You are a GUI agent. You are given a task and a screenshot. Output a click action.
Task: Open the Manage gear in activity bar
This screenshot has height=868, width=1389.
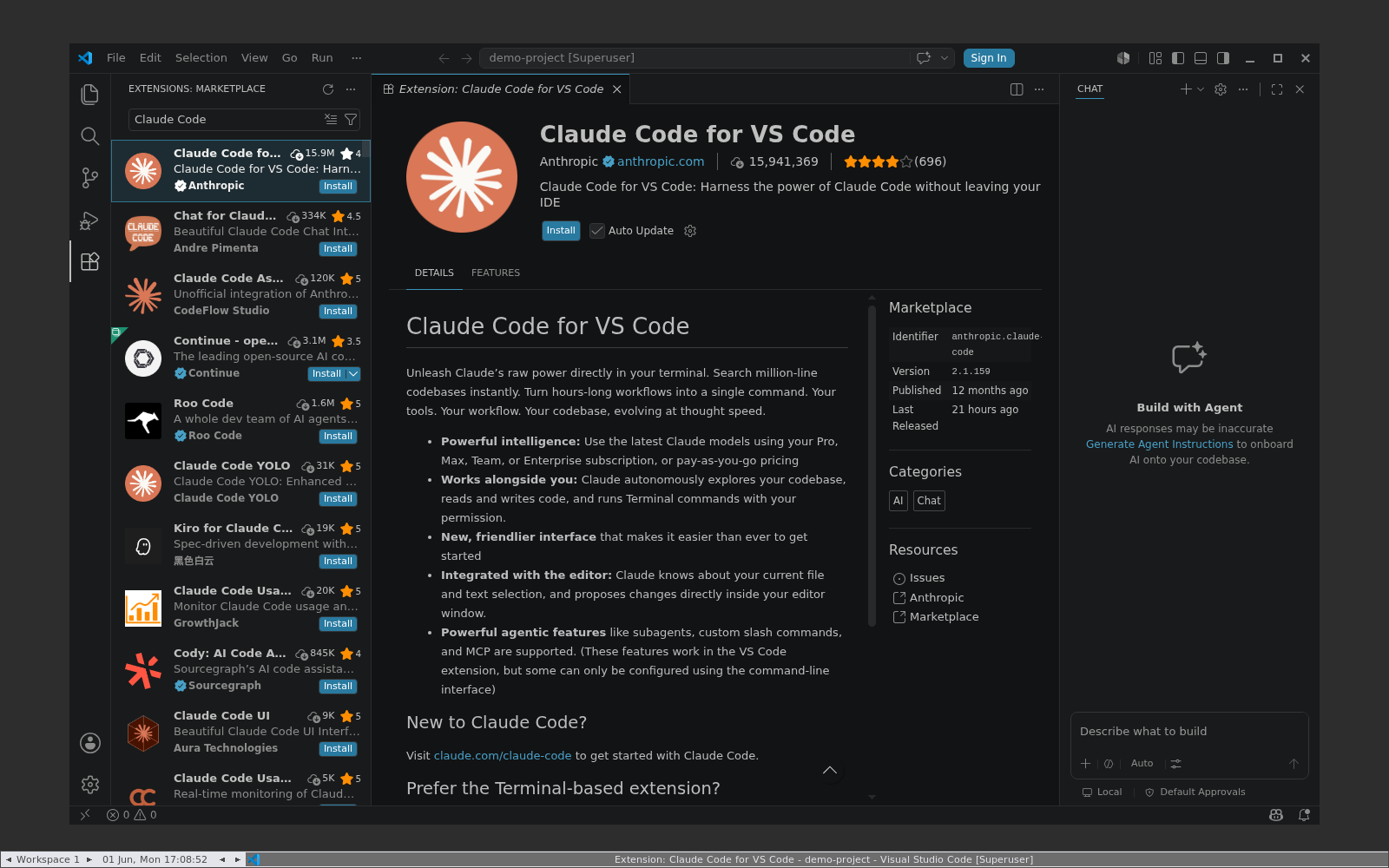point(89,785)
